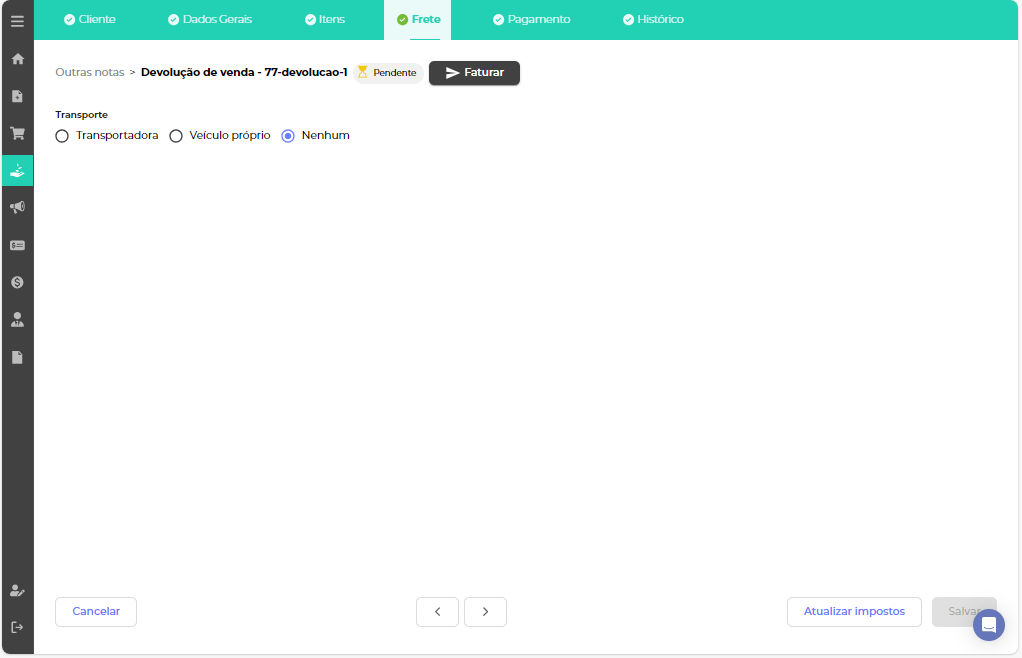The image size is (1022, 658).
Task: Advance to next step with right chevron
Action: (x=485, y=612)
